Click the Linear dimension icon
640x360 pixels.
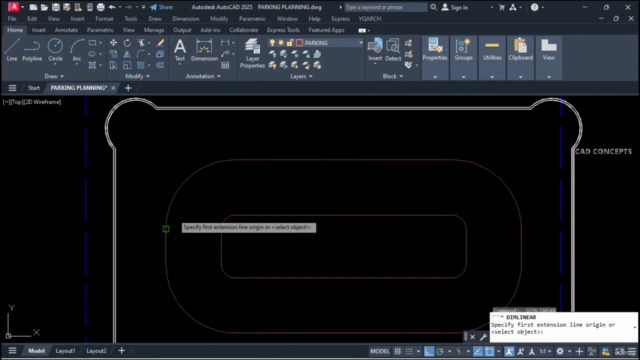pos(225,43)
